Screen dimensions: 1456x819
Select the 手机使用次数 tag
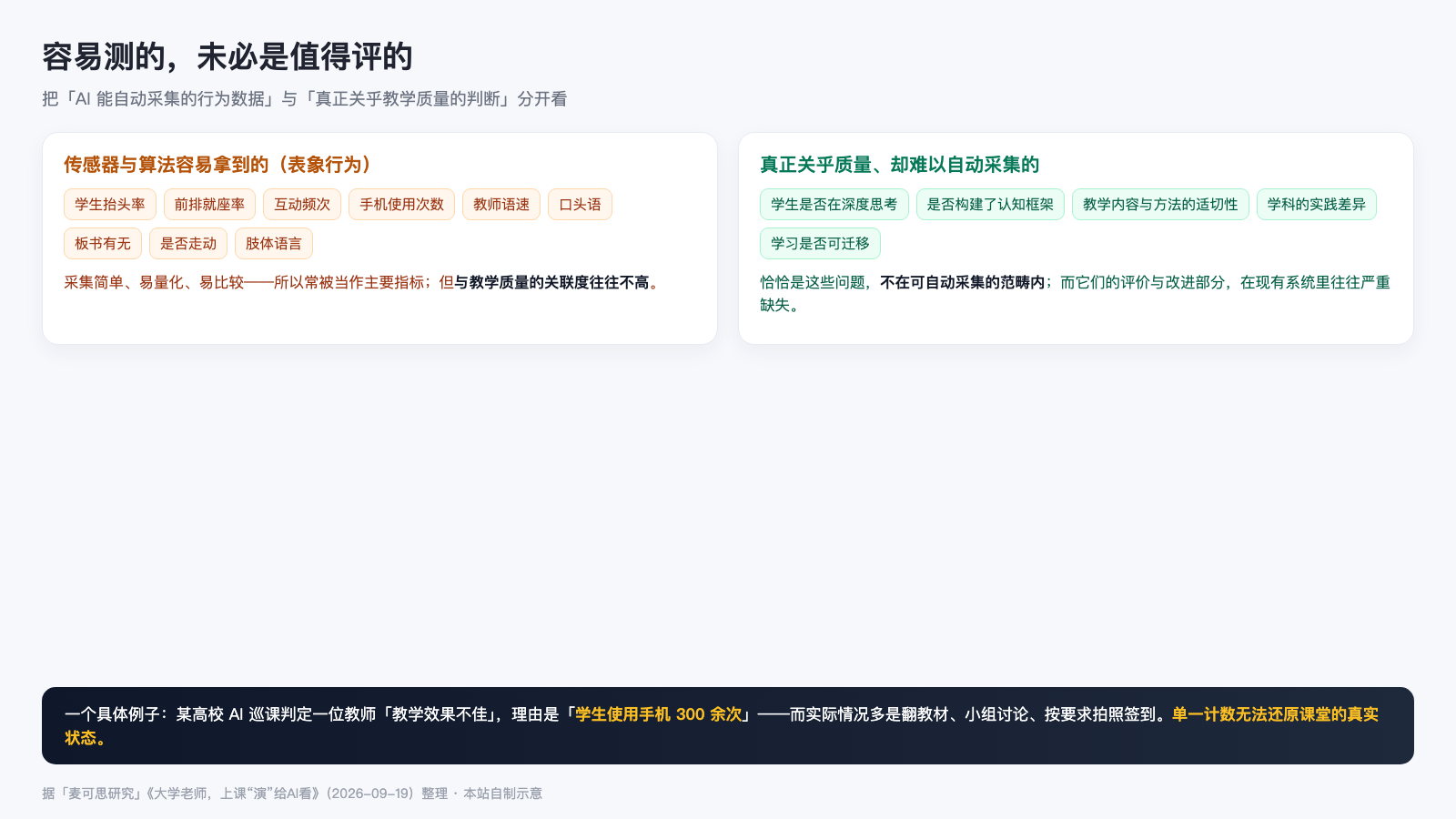(x=401, y=205)
